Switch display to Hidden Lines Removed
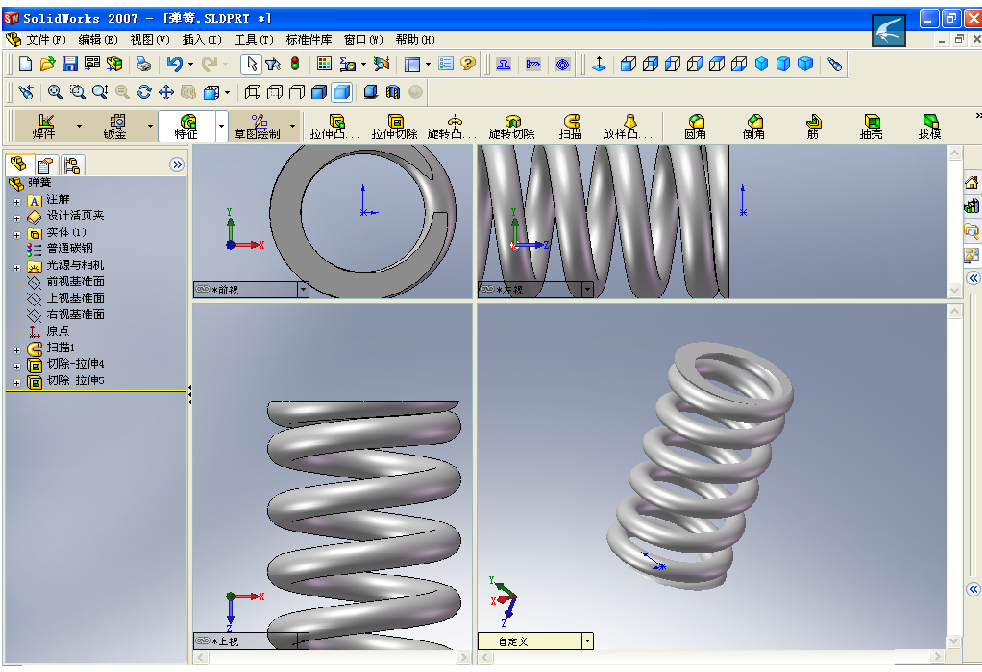The width and height of the screenshot is (982, 672). click(296, 93)
